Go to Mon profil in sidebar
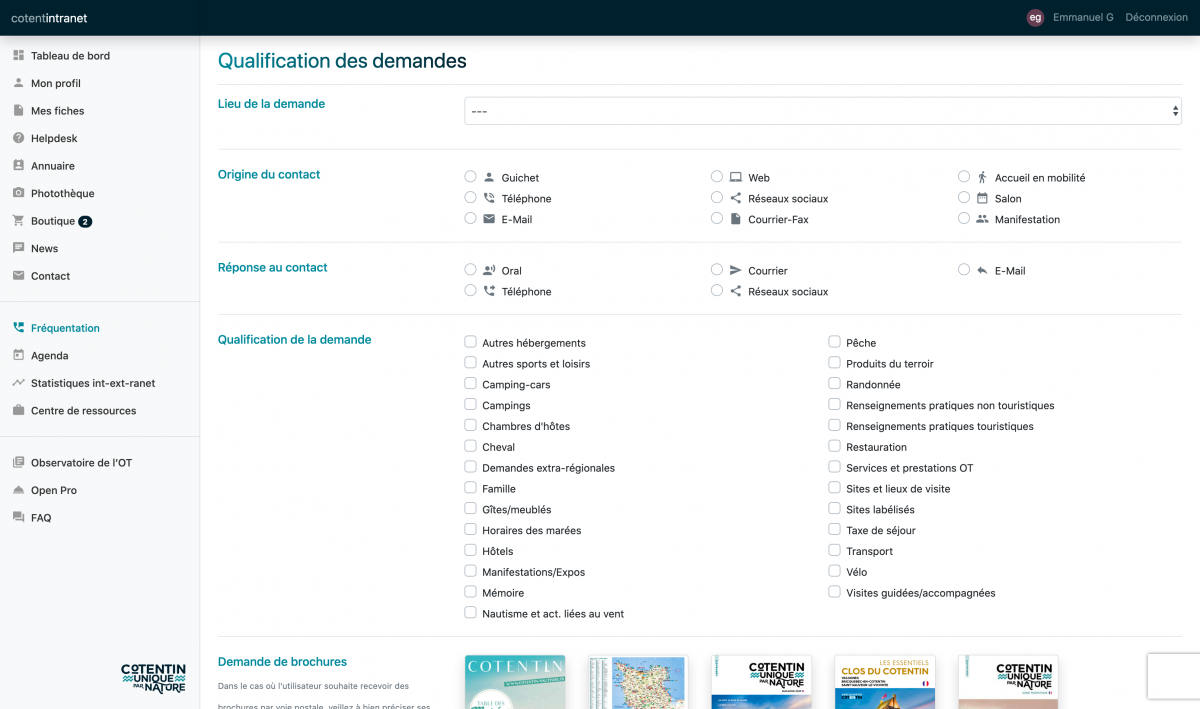Screen dimensions: 1200x709 56,83
